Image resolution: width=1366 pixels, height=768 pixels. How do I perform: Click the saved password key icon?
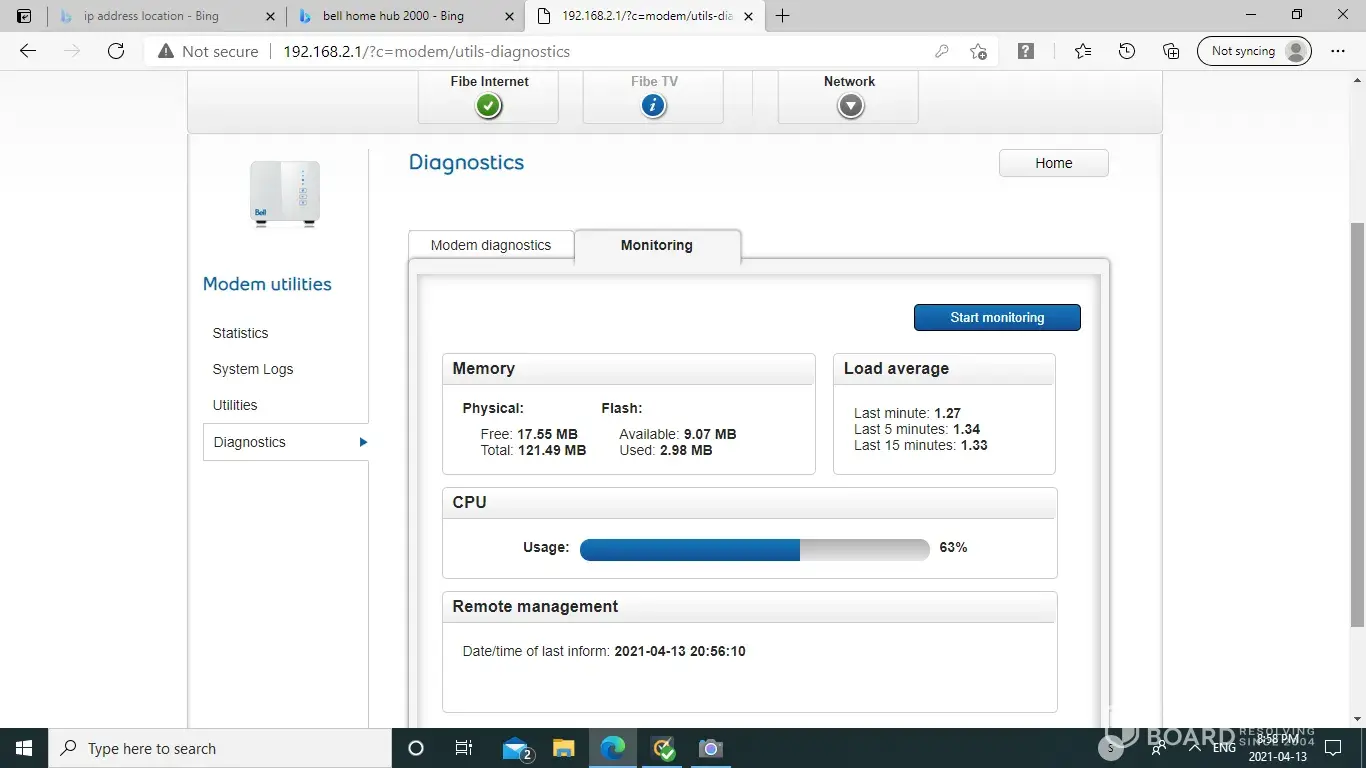click(941, 52)
